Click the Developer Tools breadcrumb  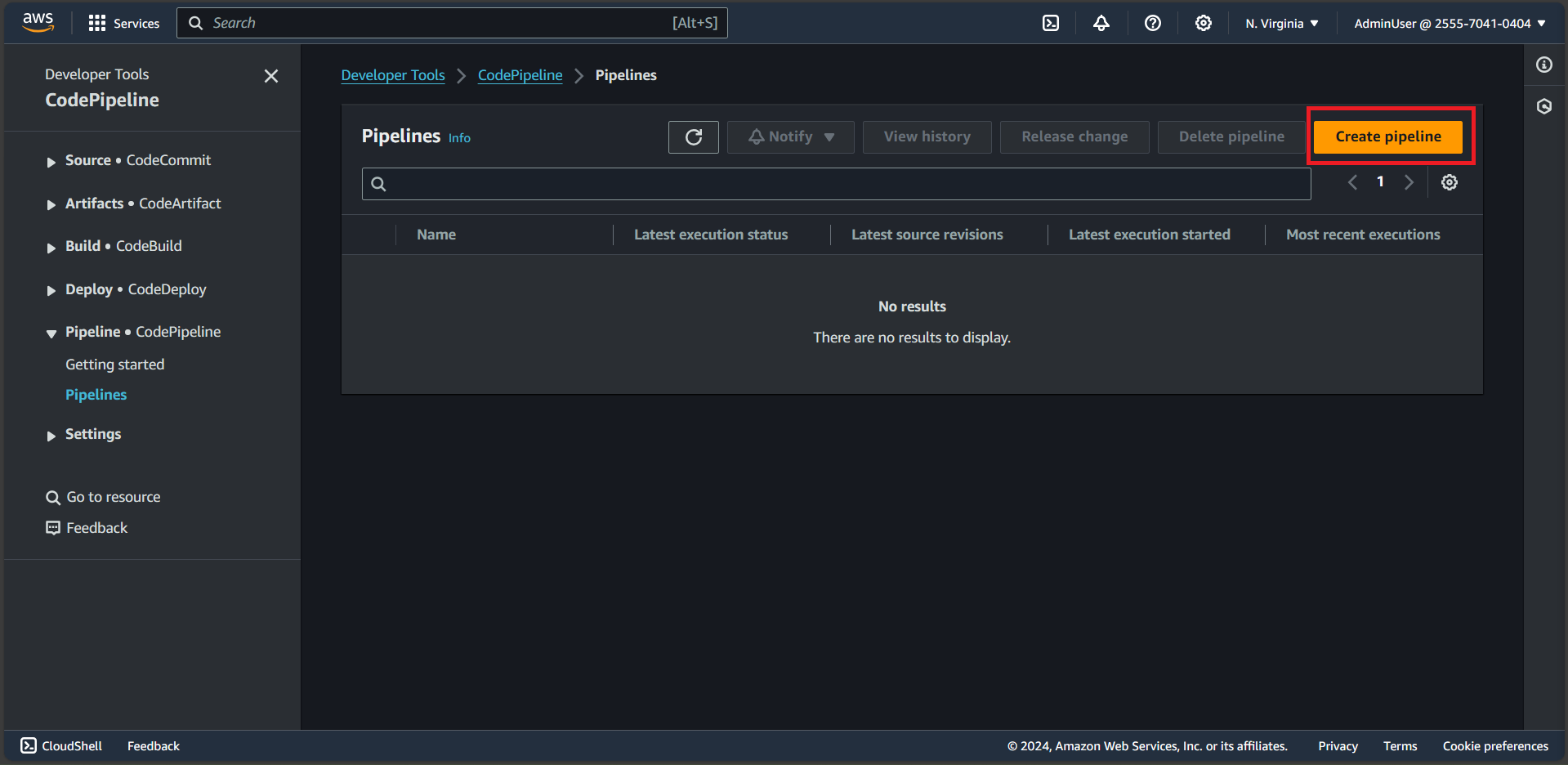(x=393, y=75)
